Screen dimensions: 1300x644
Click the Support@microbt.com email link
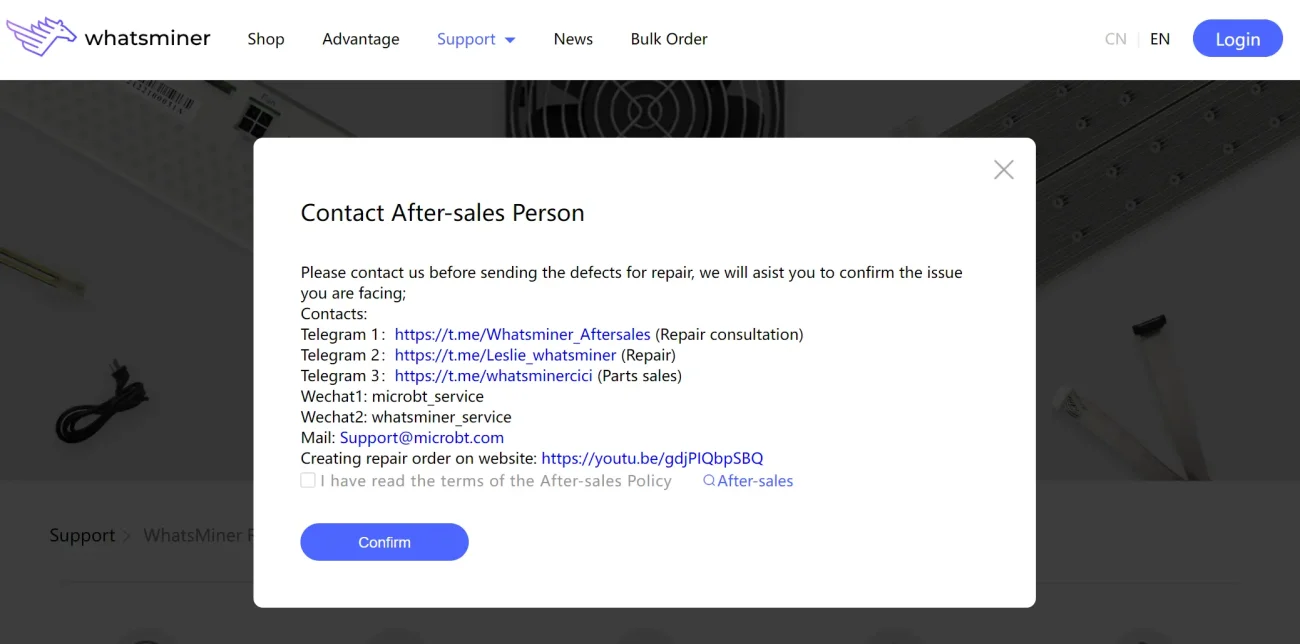point(421,438)
